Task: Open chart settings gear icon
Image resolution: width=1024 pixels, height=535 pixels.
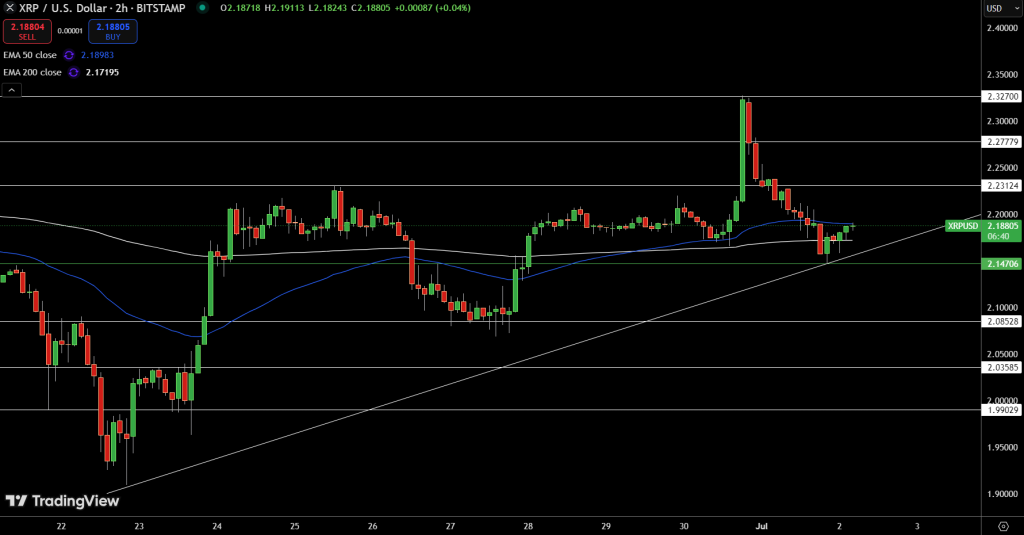Action: pyautogui.click(x=1004, y=526)
